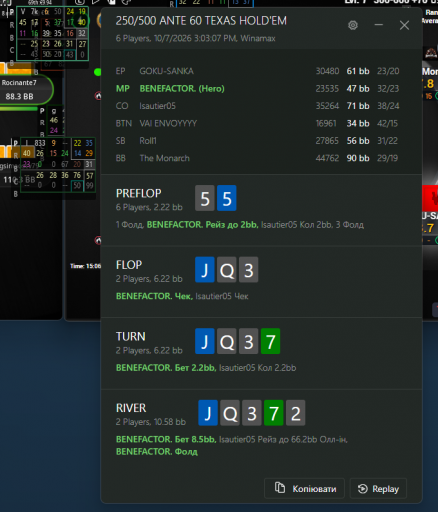Close the hand history popup

404,25
